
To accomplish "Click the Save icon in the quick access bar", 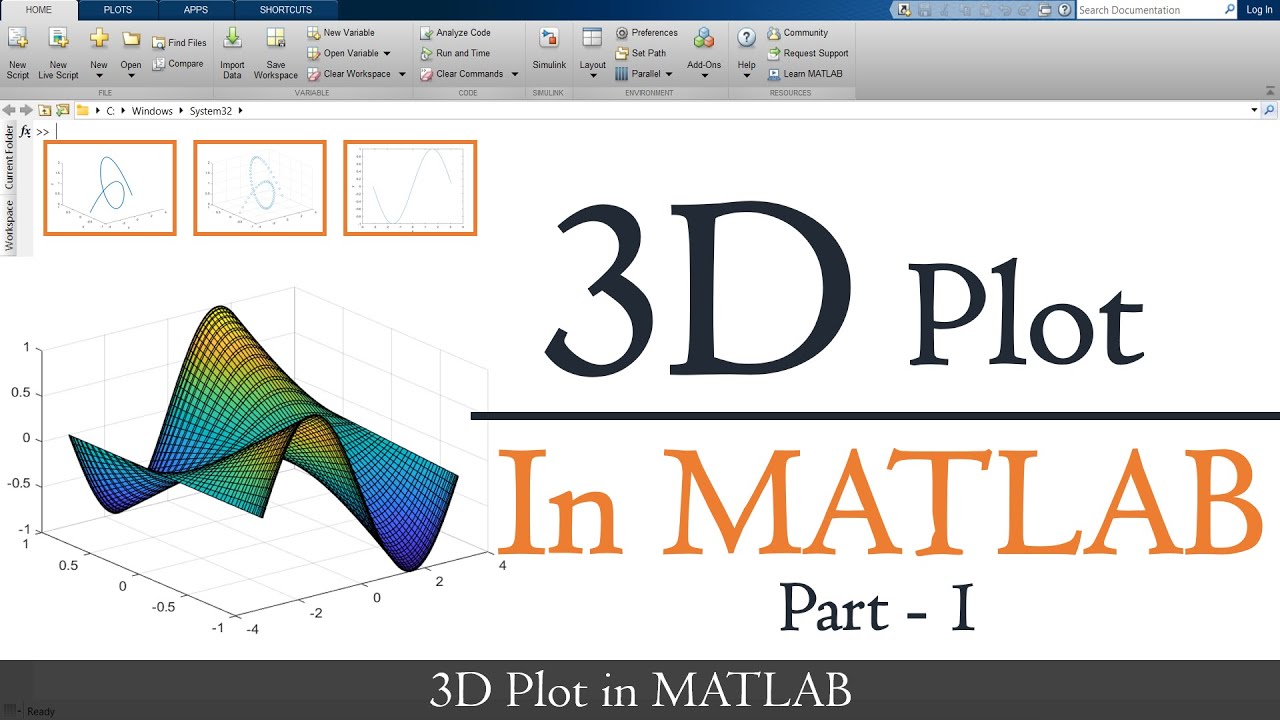I will [x=924, y=10].
